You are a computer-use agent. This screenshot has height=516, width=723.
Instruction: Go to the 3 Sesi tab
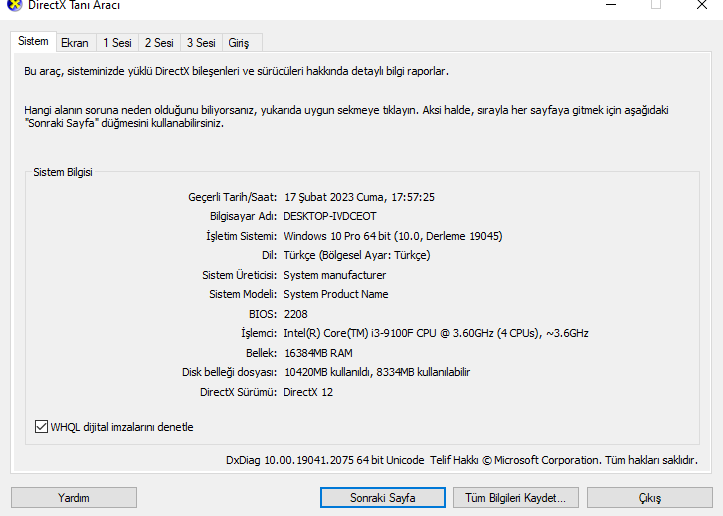(201, 43)
